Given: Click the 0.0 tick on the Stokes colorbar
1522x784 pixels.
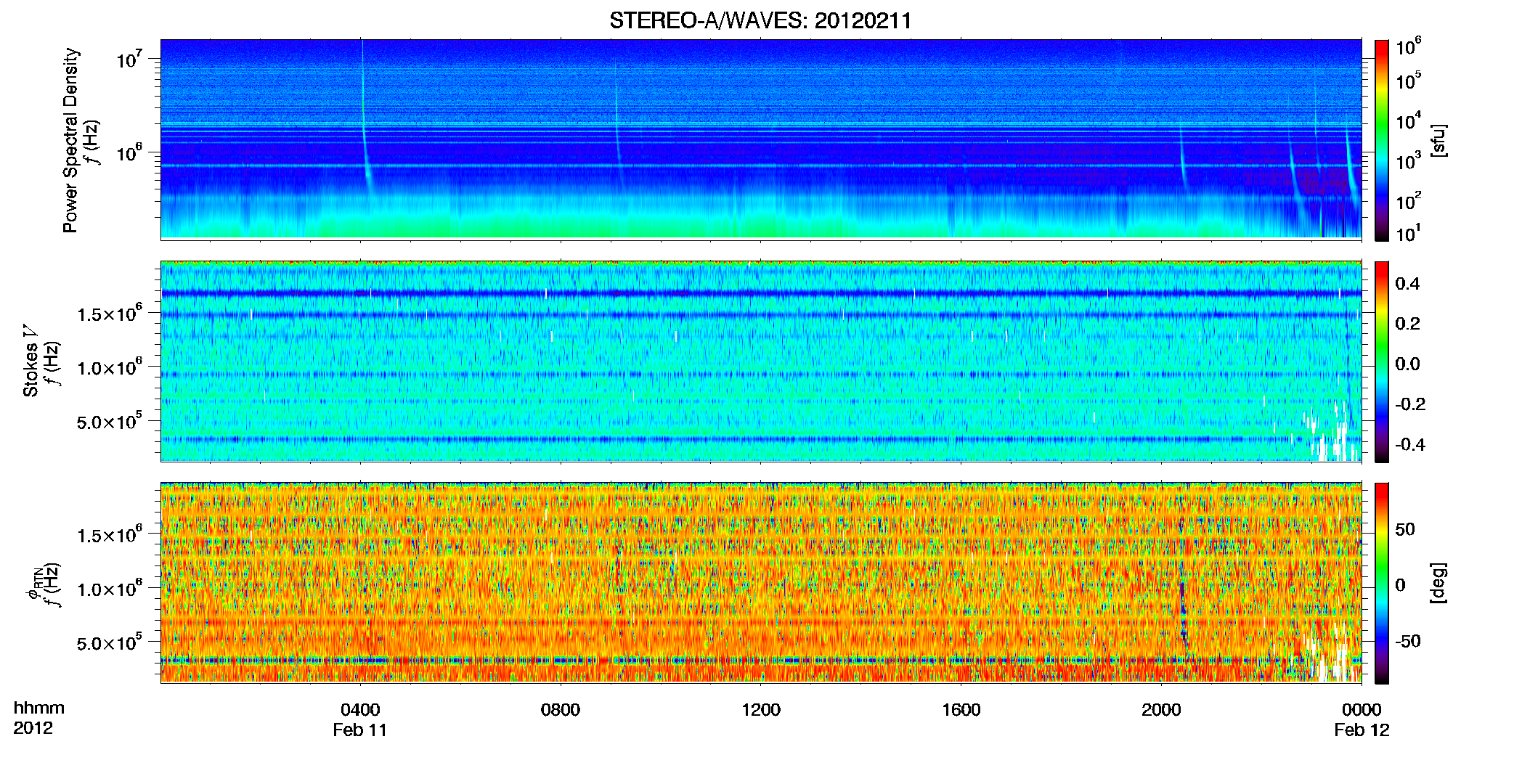Looking at the screenshot, I should 1407,364.
